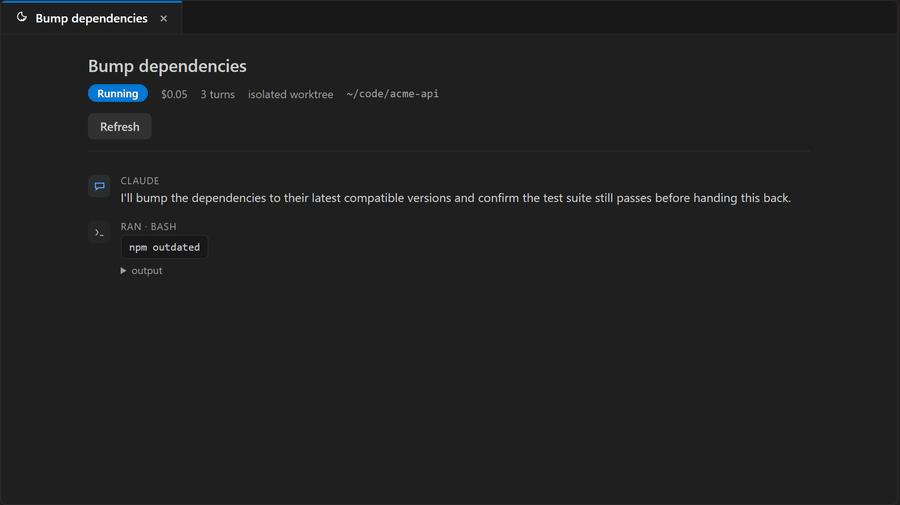Click the ~/code/acme-api path

click(393, 94)
